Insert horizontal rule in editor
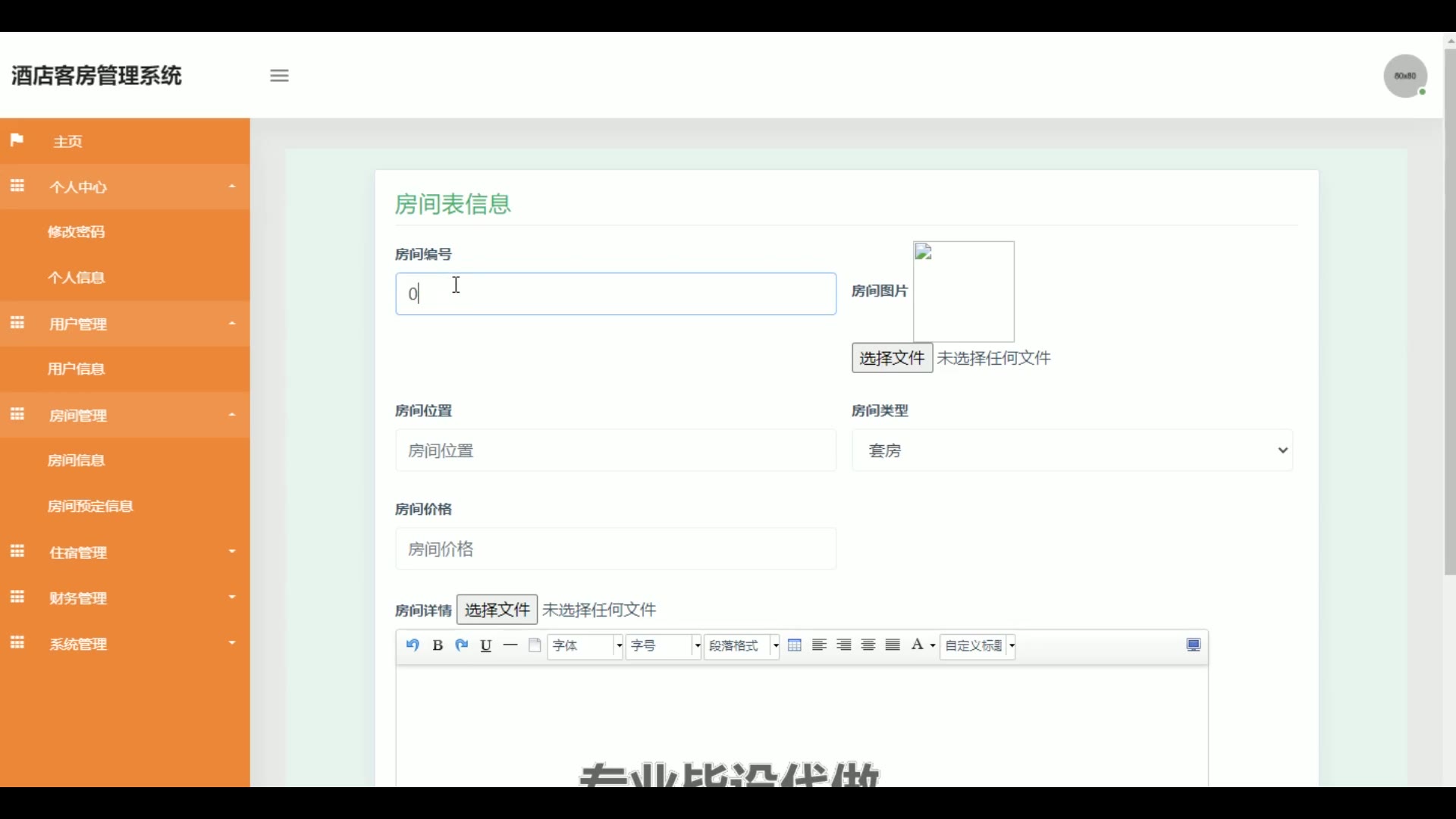The image size is (1456, 819). tap(510, 645)
